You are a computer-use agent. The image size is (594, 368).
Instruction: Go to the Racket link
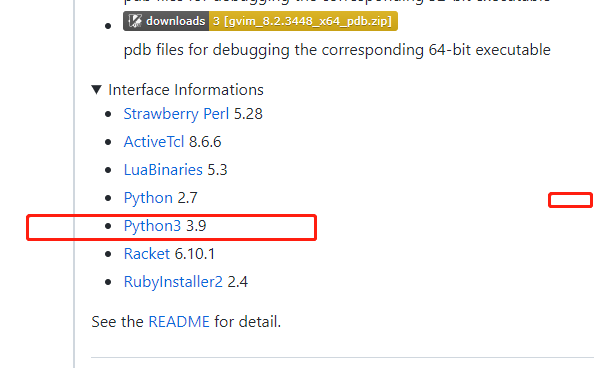[147, 254]
